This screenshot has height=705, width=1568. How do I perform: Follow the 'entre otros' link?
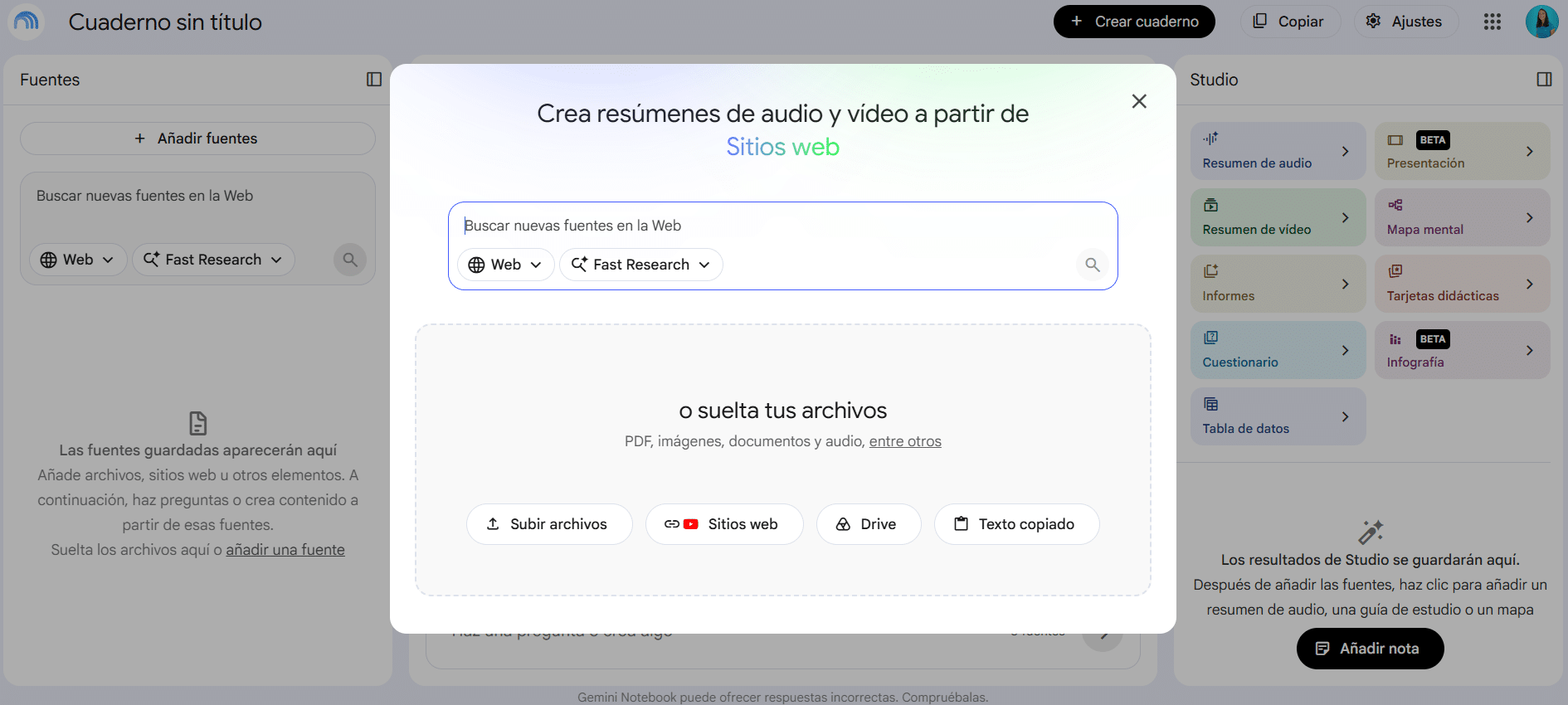[905, 441]
